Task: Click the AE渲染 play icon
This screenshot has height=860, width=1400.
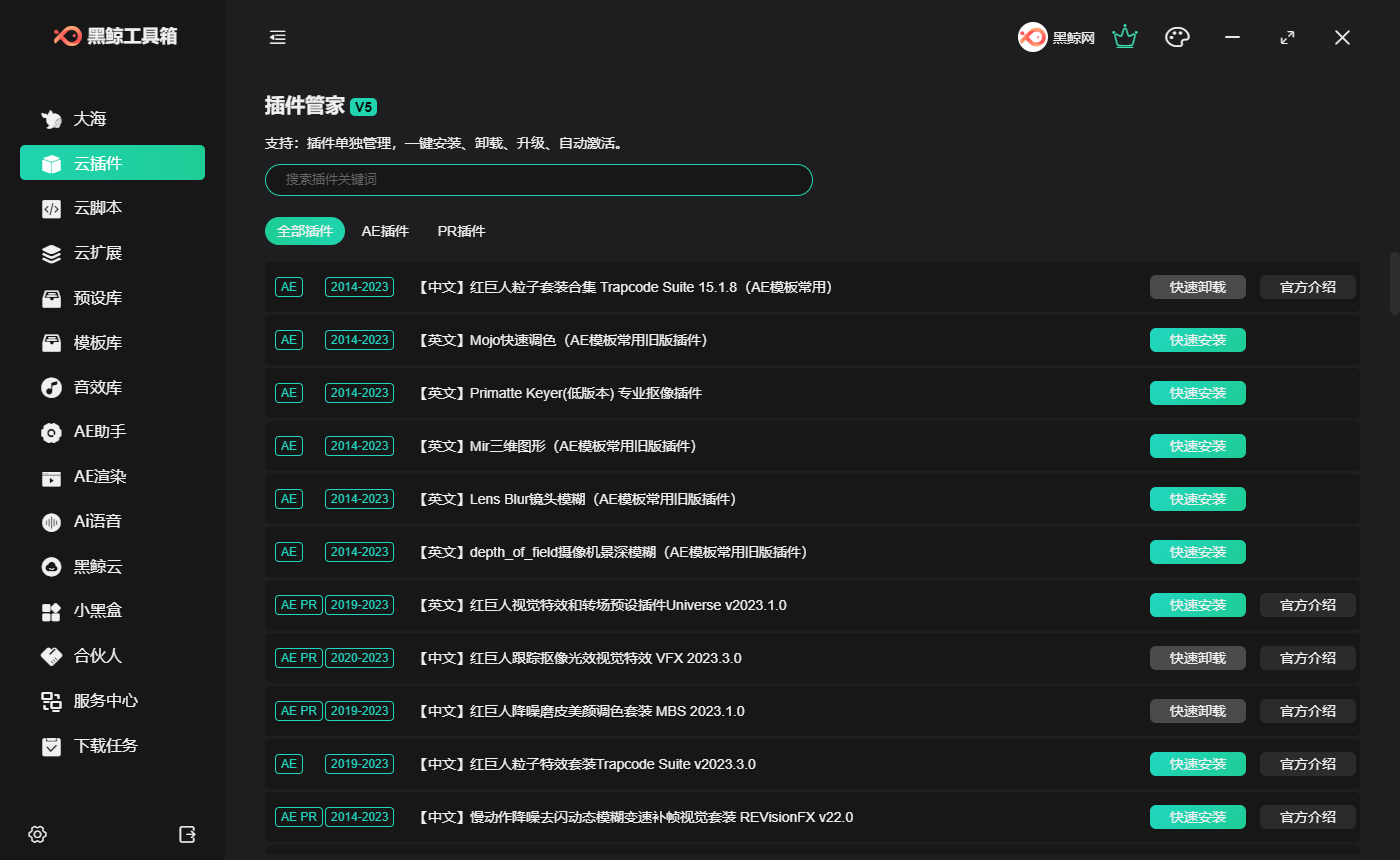Action: (51, 477)
